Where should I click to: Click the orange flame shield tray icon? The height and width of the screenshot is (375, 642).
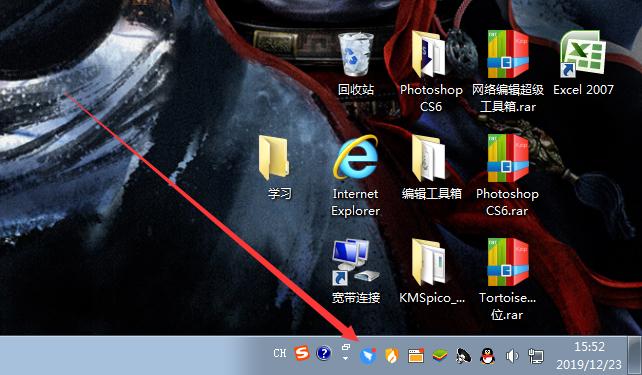coord(392,356)
